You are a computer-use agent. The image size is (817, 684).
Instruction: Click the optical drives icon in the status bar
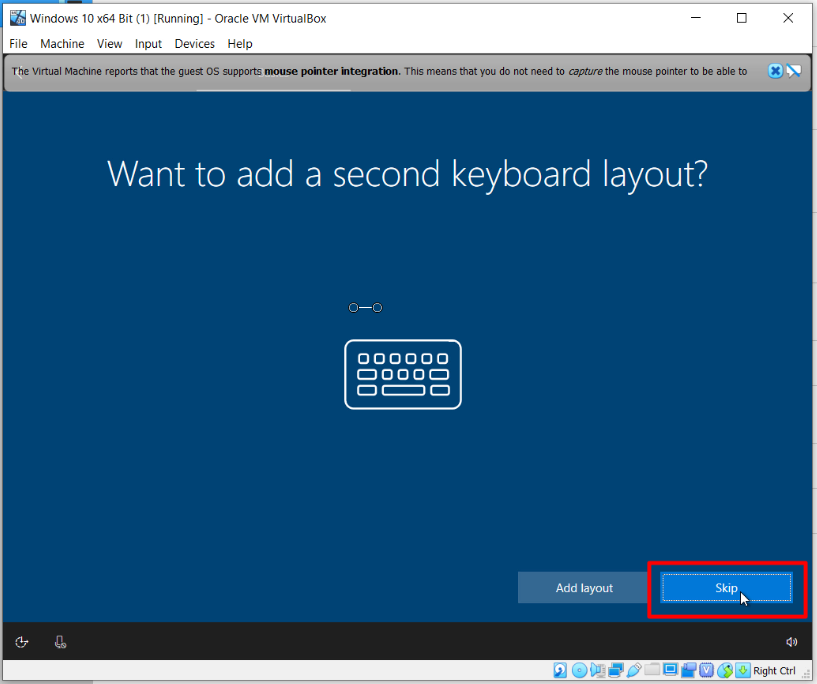578,670
